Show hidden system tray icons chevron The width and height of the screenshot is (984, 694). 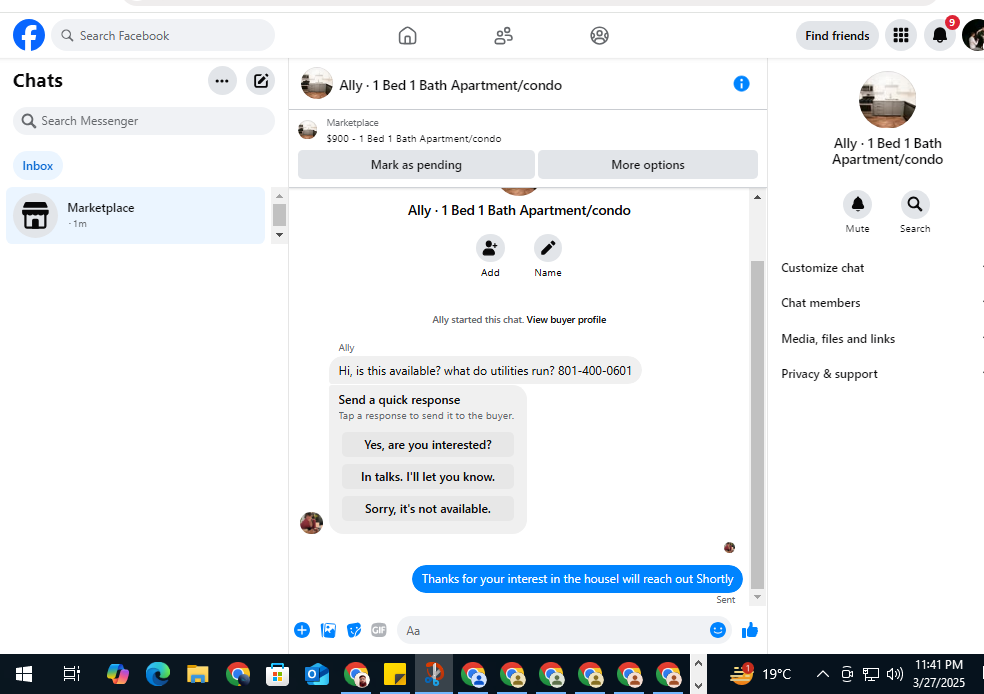(x=822, y=675)
